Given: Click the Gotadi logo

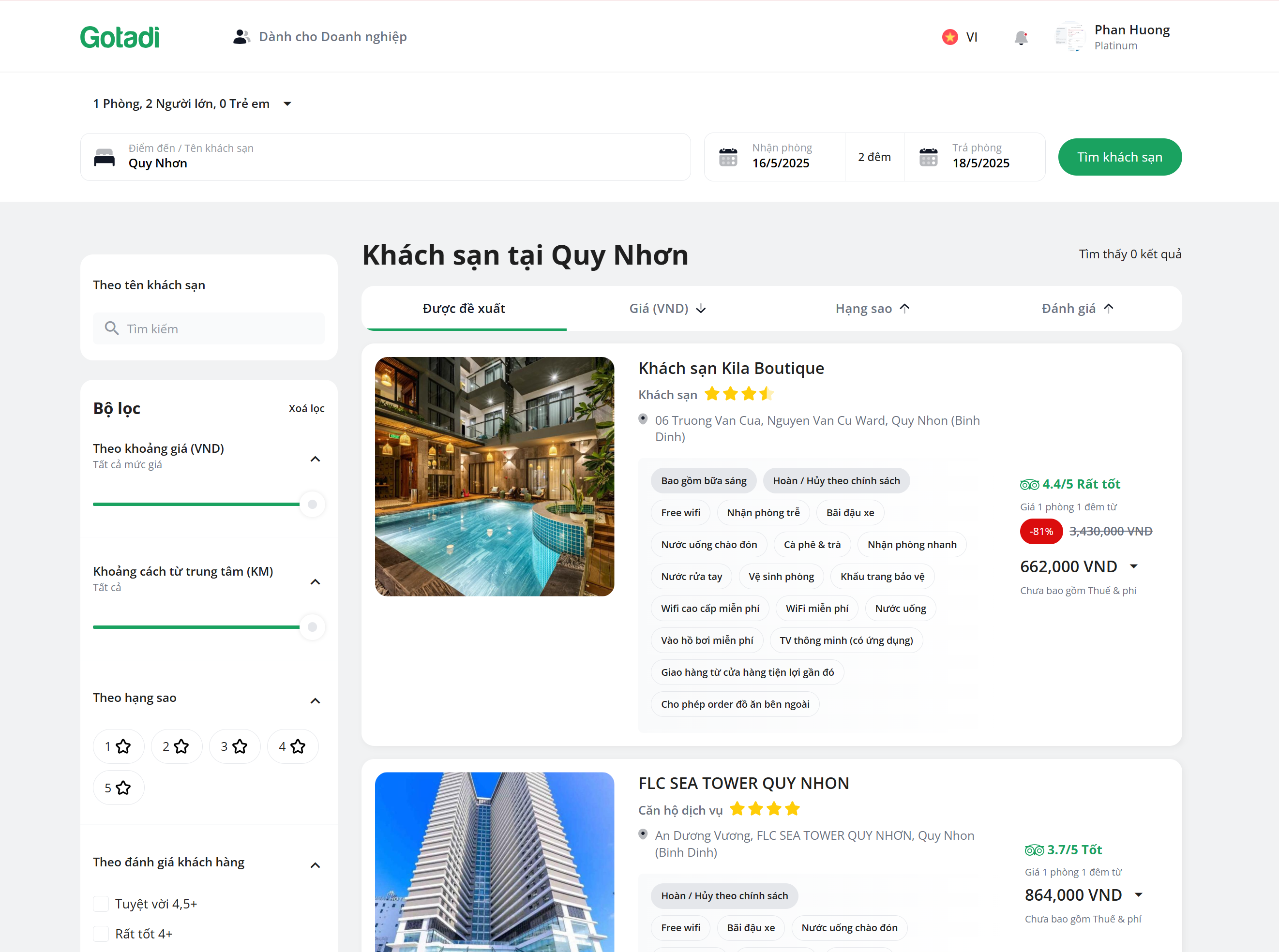Looking at the screenshot, I should [120, 37].
